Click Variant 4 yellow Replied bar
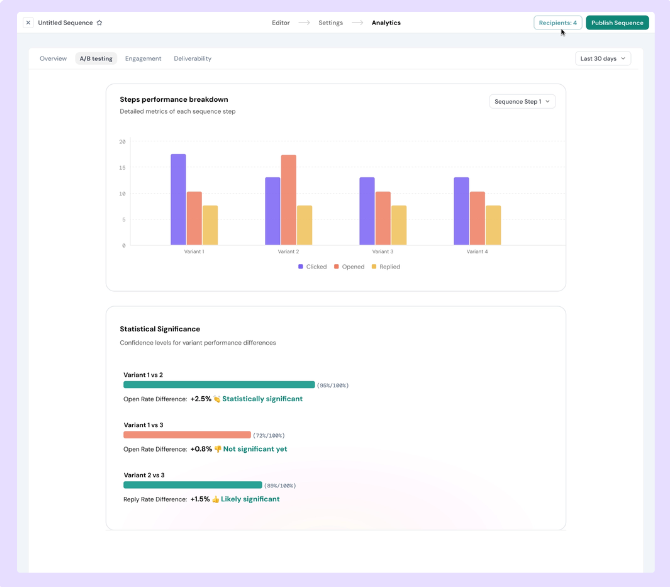This screenshot has width=670, height=587. point(494,226)
